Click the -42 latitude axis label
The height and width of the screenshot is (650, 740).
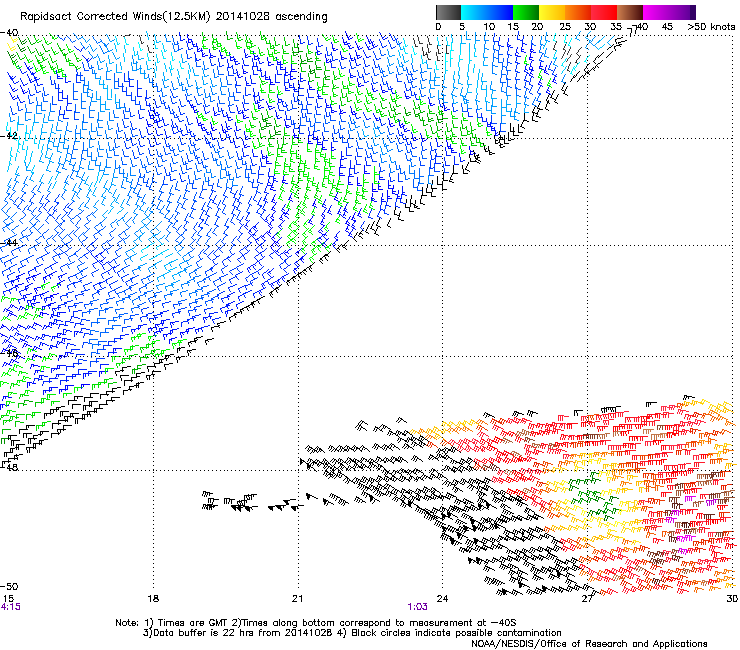pos(9,136)
